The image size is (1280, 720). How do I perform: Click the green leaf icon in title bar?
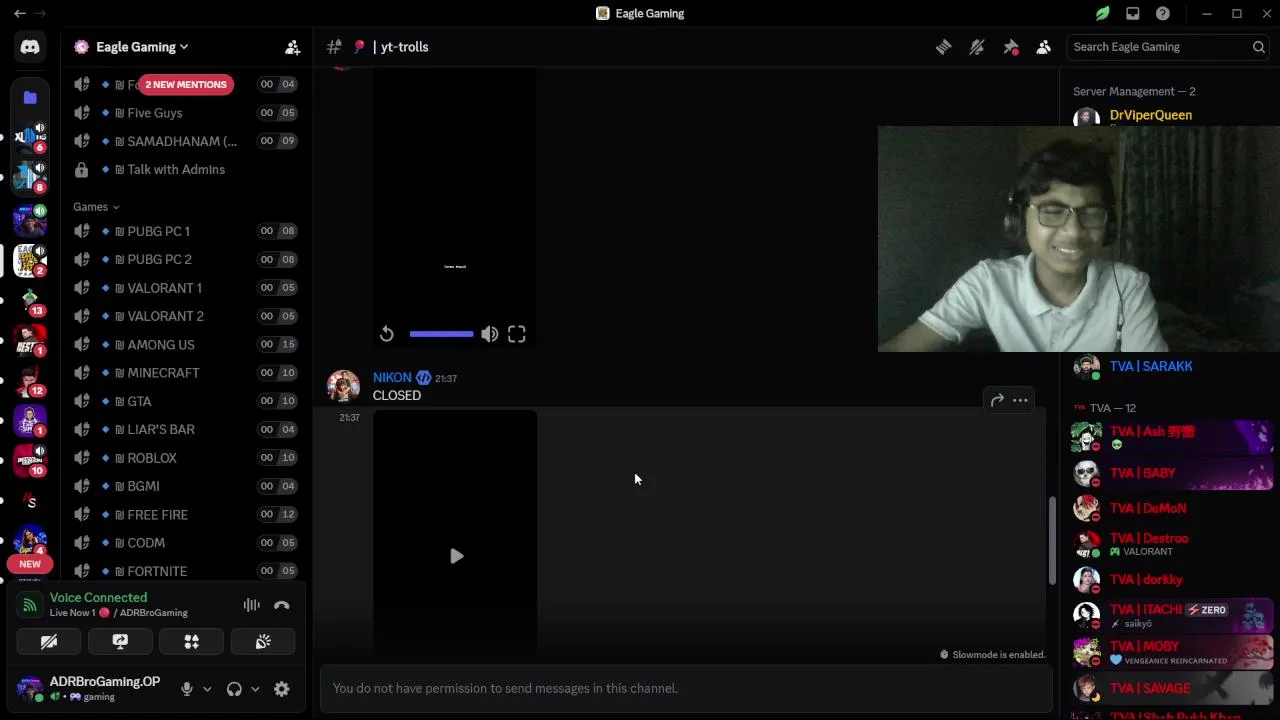point(1102,13)
